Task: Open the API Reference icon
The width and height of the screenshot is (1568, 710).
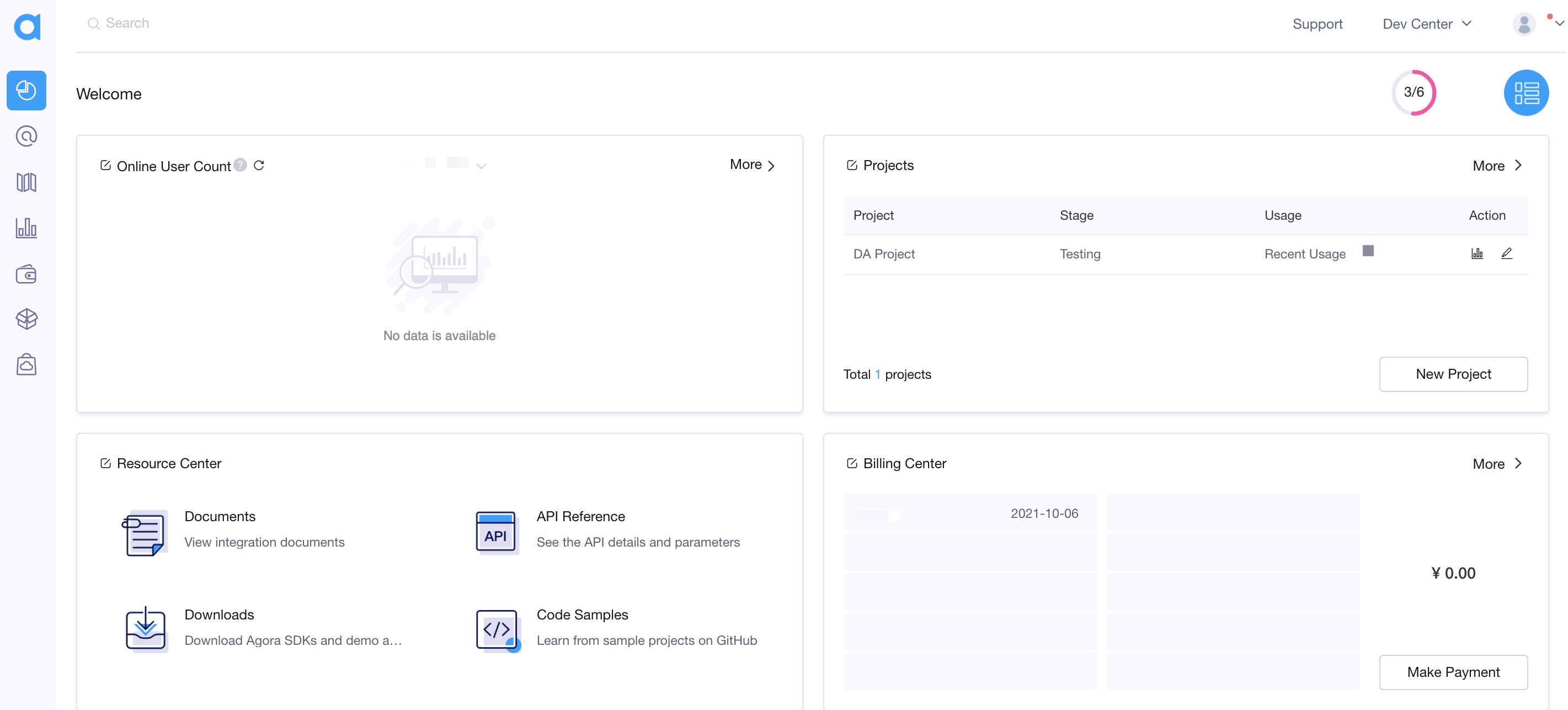Action: coord(497,532)
